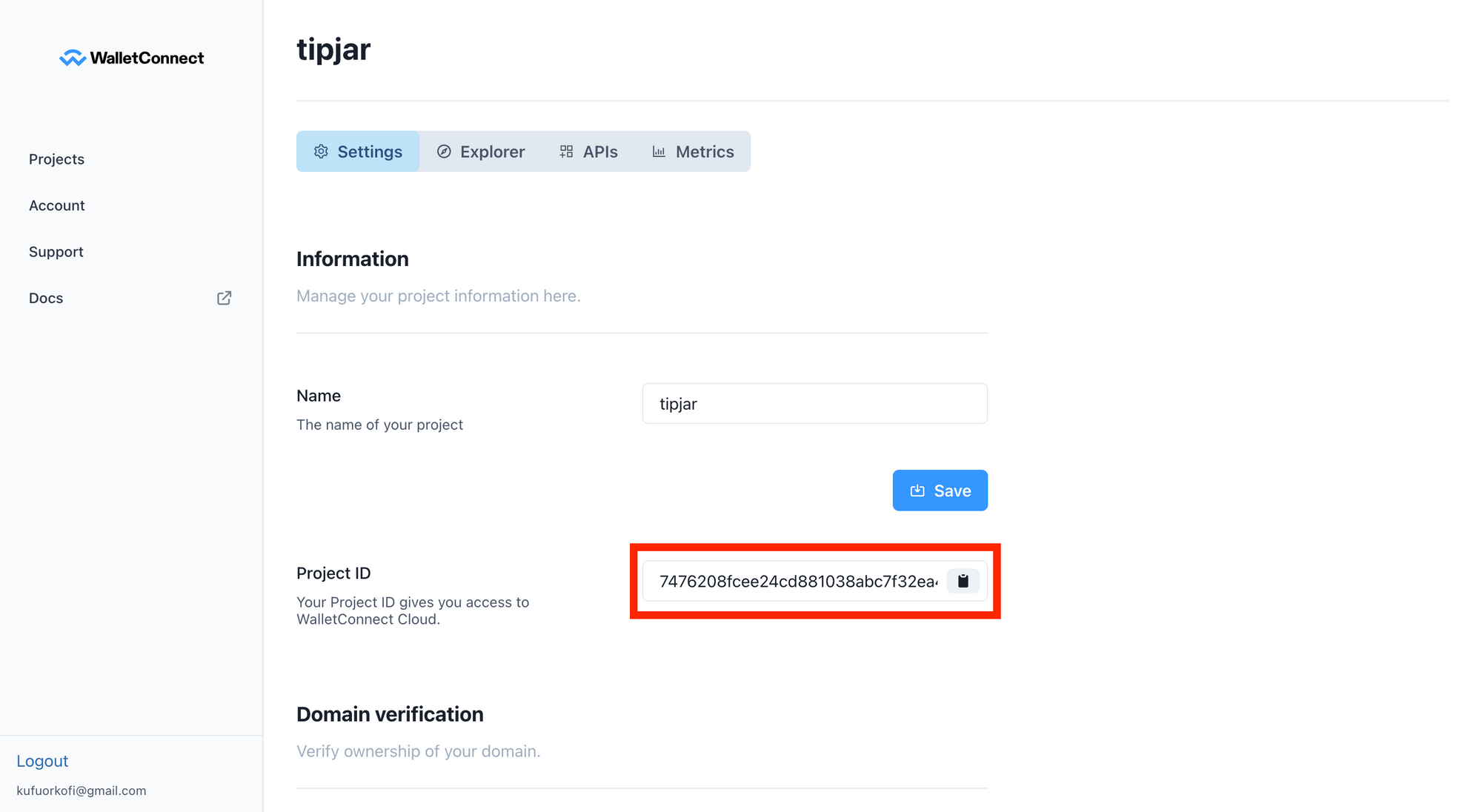The image size is (1482, 812).
Task: Select the APIs tab label
Action: [599, 152]
